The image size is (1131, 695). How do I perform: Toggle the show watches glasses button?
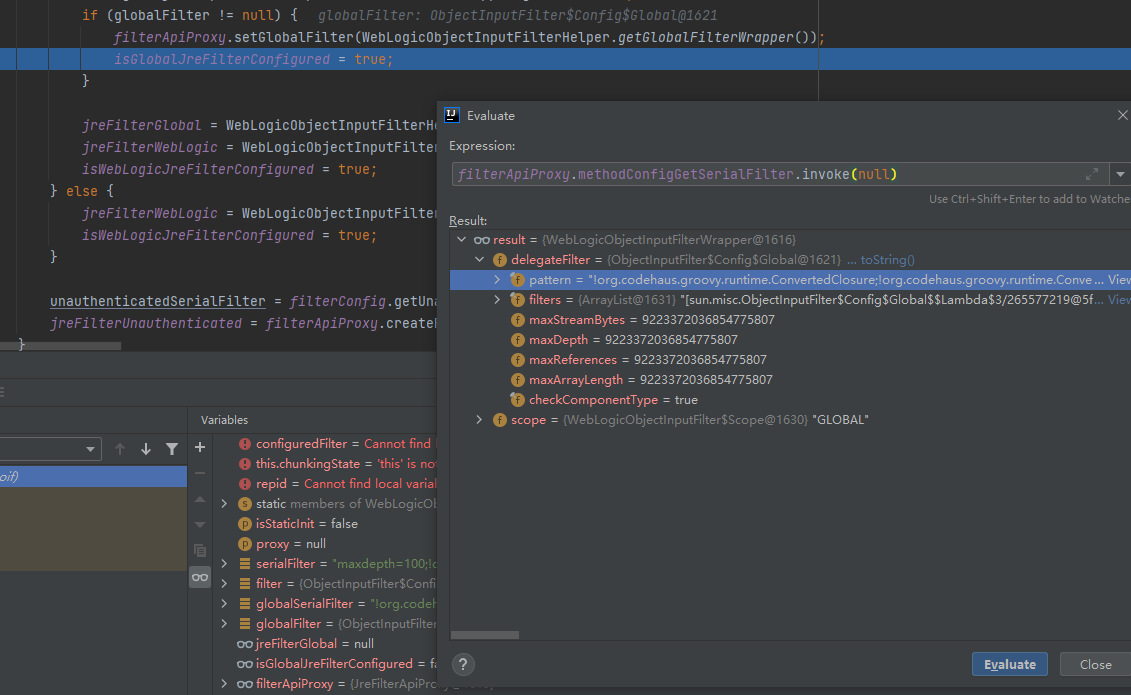(x=200, y=577)
